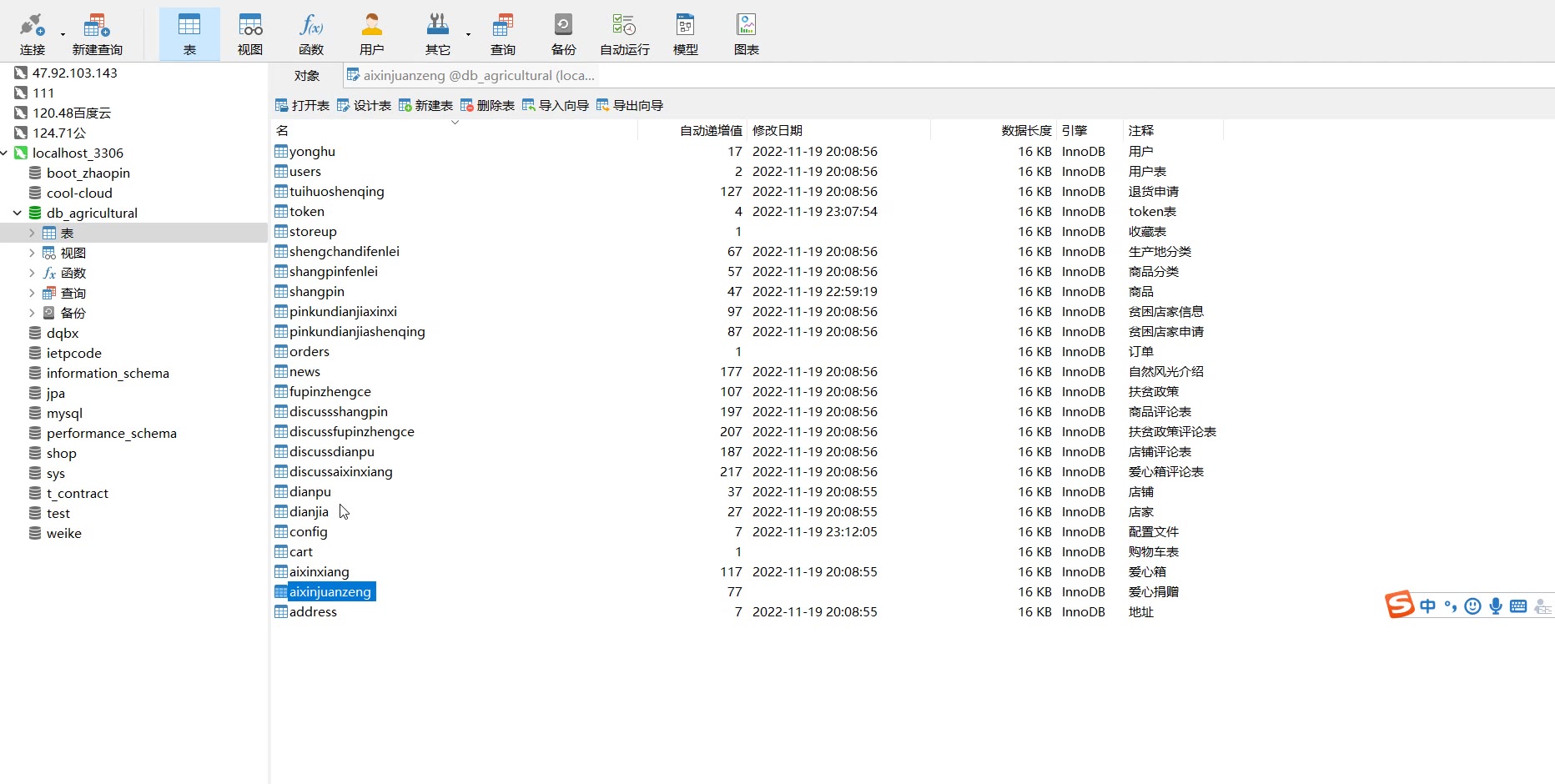Image resolution: width=1555 pixels, height=784 pixels.
Task: Switch to the 对象 tab
Action: [x=306, y=76]
